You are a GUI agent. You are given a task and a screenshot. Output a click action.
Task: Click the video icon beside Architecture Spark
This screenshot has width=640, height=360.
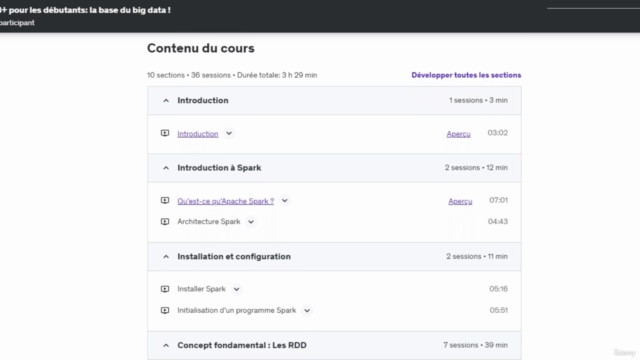[x=165, y=222]
